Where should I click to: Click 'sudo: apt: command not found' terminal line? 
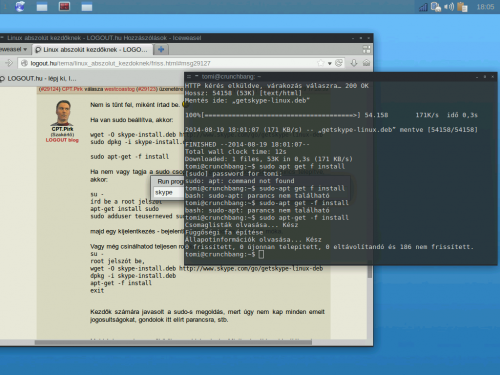[x=240, y=181]
